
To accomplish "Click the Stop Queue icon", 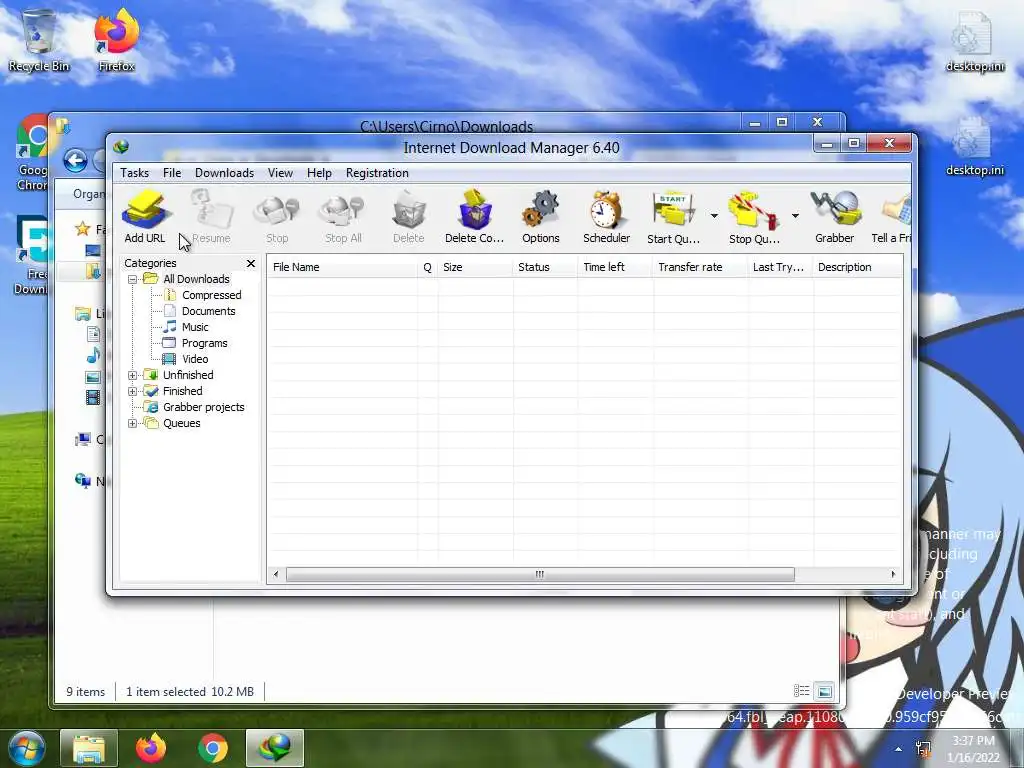I will point(754,217).
